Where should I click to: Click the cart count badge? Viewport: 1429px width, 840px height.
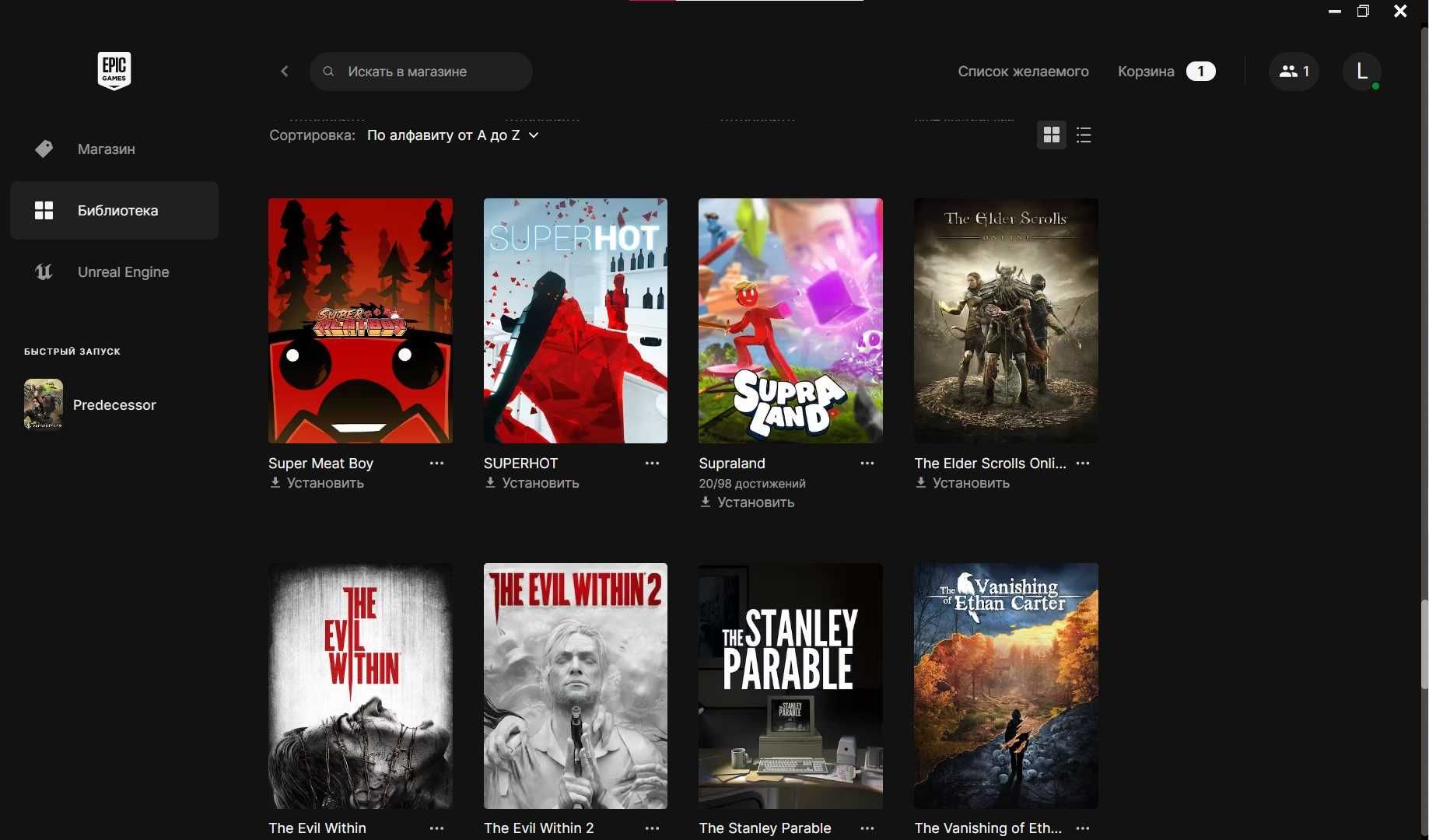point(1200,72)
